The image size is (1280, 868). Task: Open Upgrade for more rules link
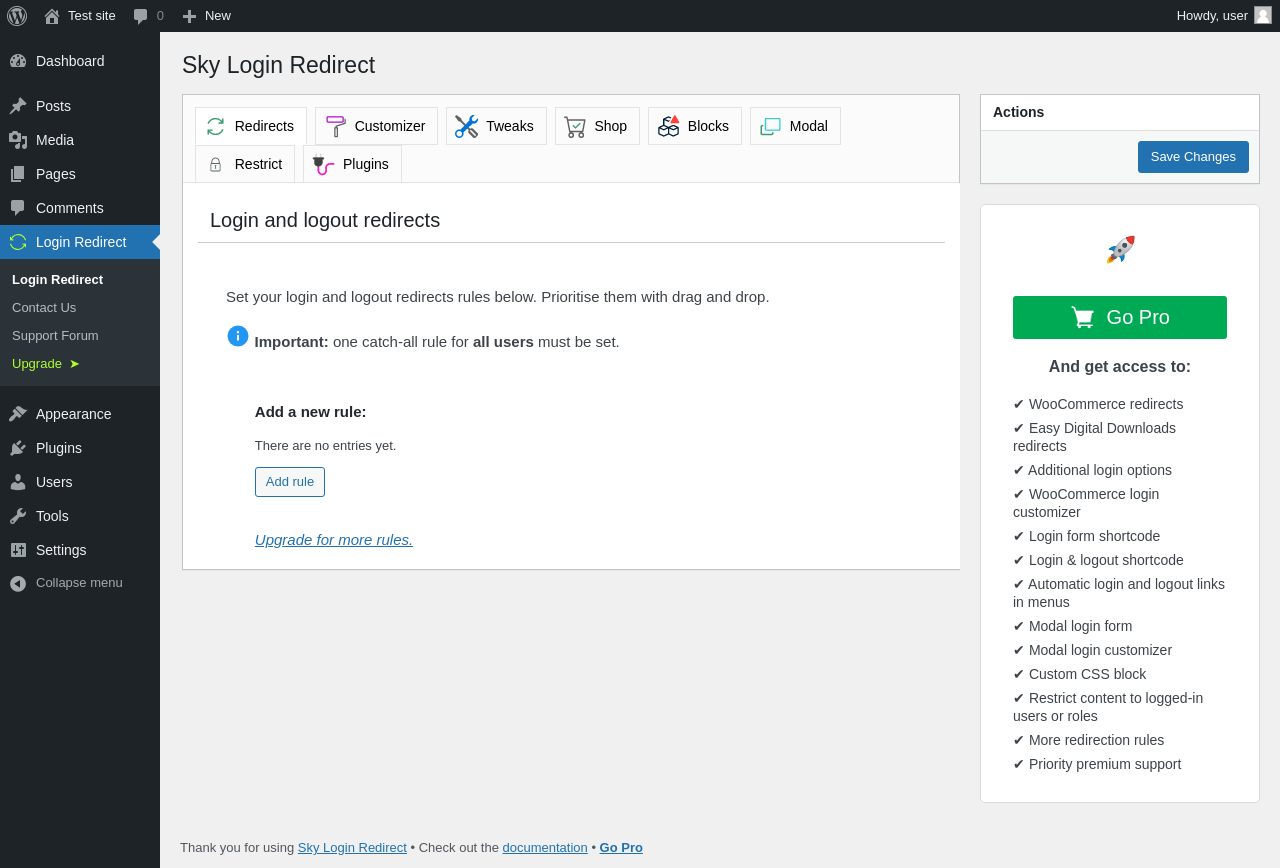[x=334, y=540]
